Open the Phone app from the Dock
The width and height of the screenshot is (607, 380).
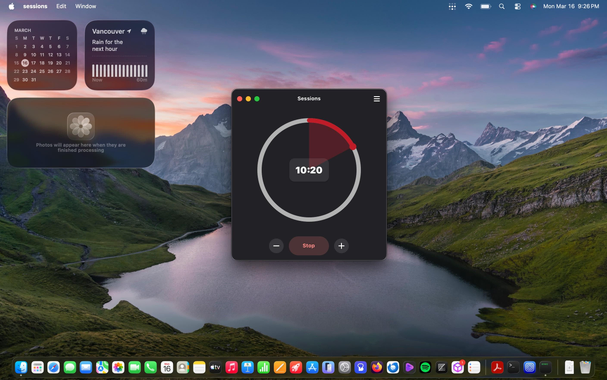coord(150,367)
